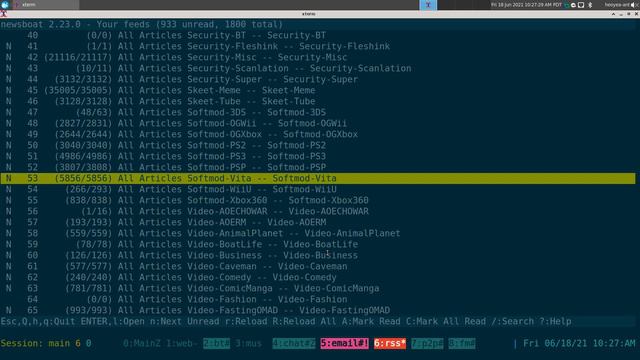Select feed row 46 Skeet-Tube
Image resolution: width=640 pixels, height=360 pixels.
pyautogui.click(x=318, y=102)
